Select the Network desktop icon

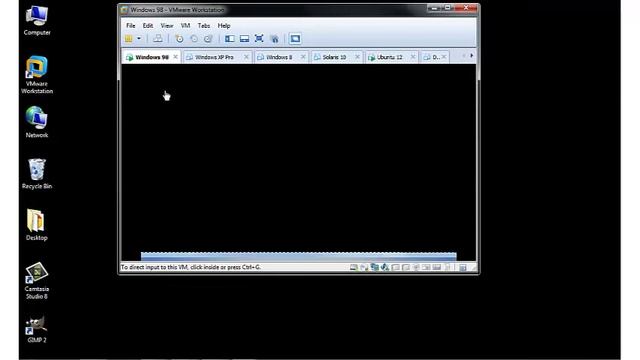click(x=37, y=122)
